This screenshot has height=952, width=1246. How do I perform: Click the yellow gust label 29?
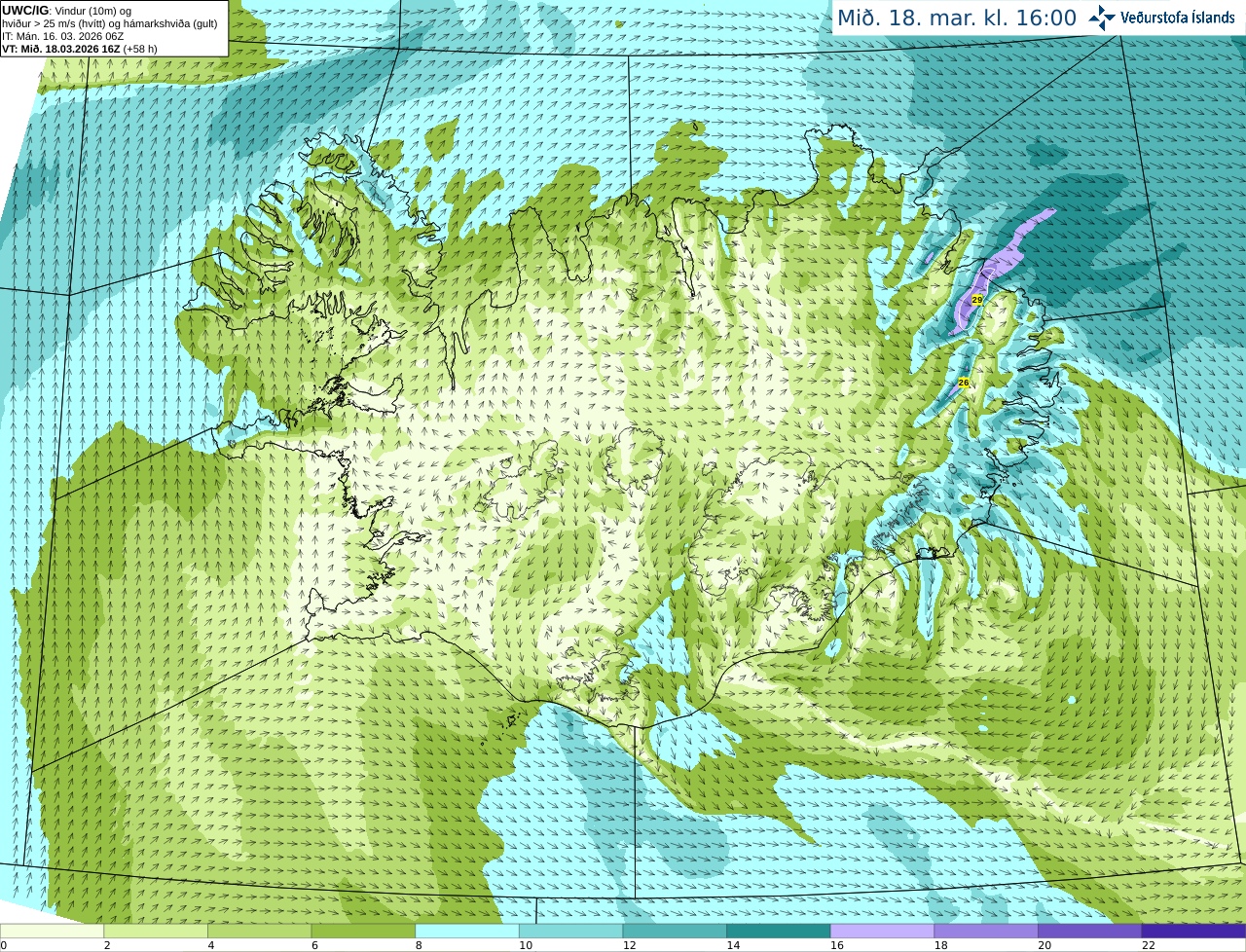coord(977,300)
